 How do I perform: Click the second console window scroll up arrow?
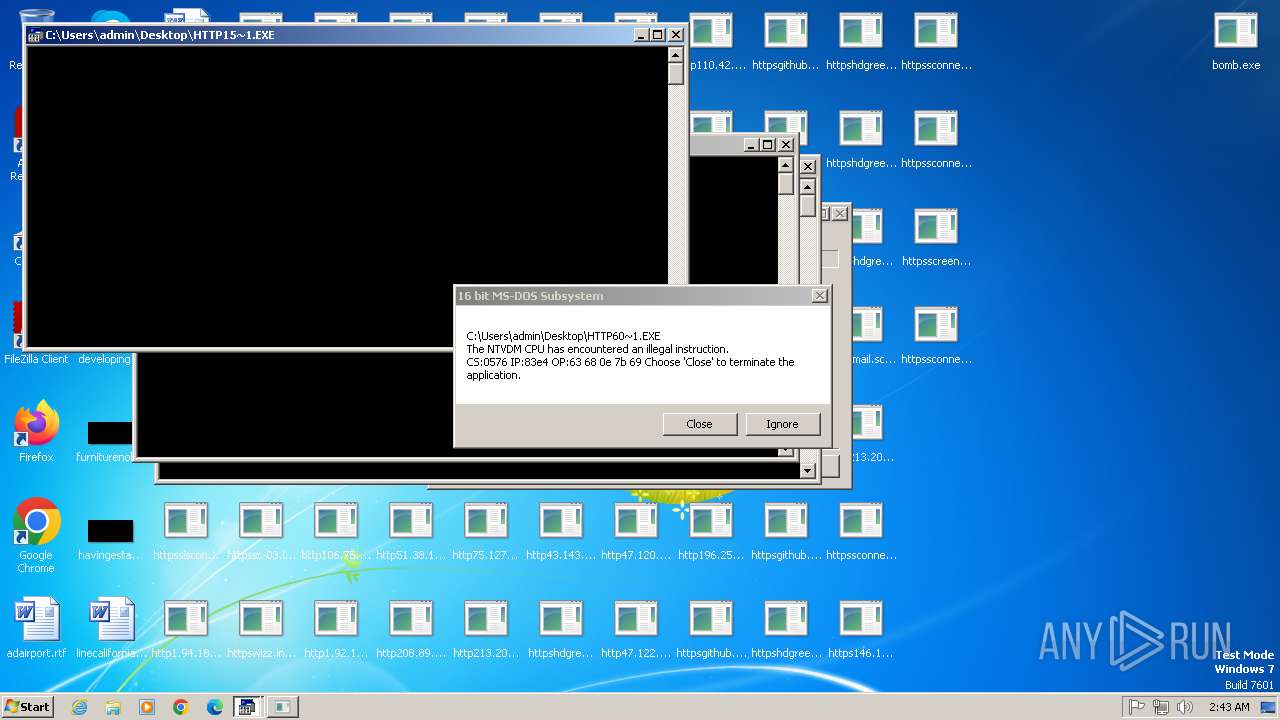786,165
